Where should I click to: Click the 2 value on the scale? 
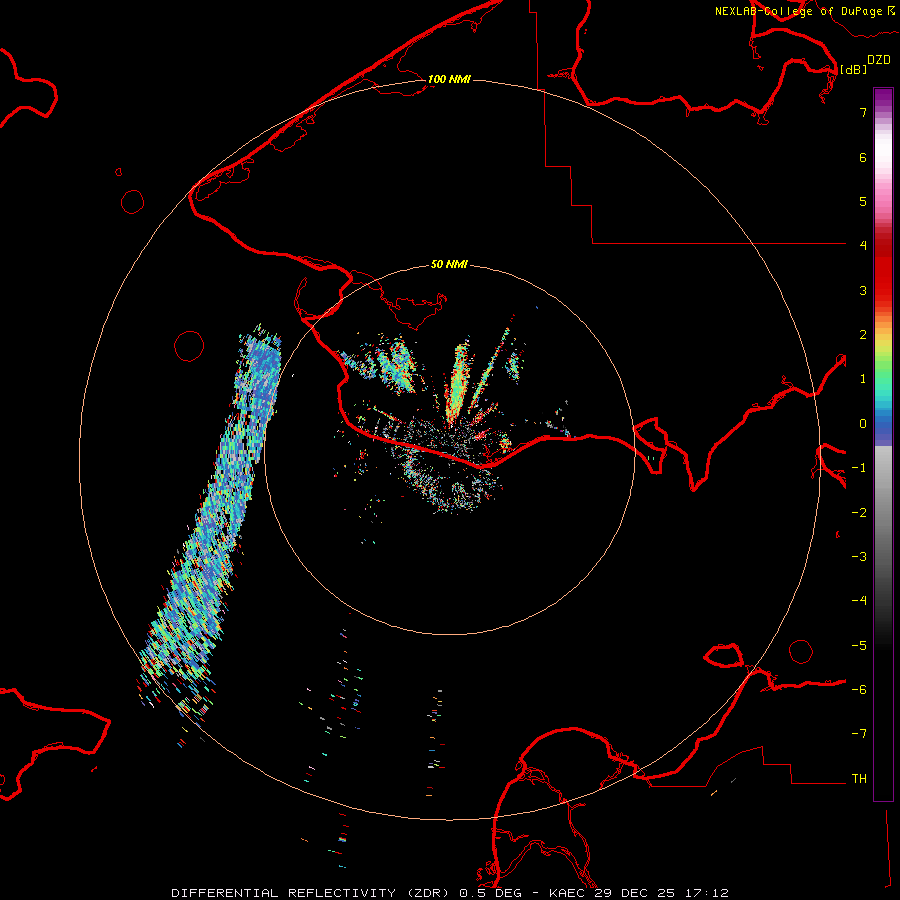tap(863, 335)
